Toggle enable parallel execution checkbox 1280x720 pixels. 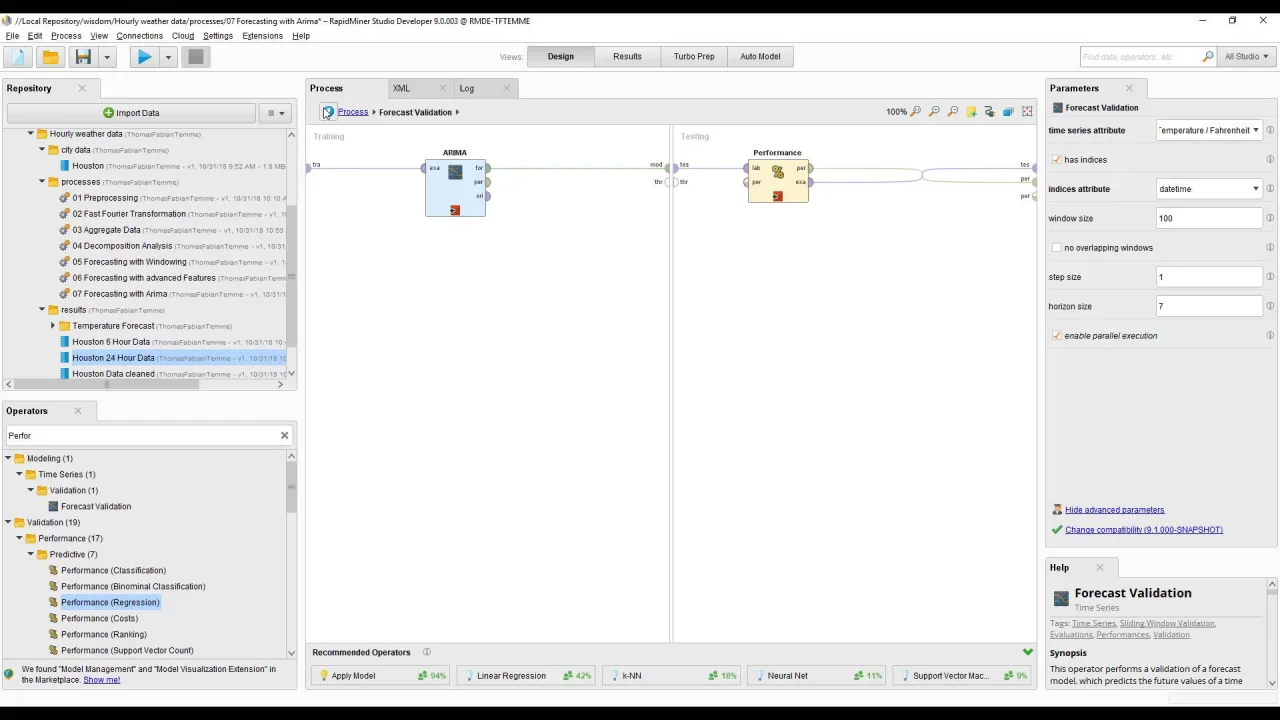(1057, 336)
